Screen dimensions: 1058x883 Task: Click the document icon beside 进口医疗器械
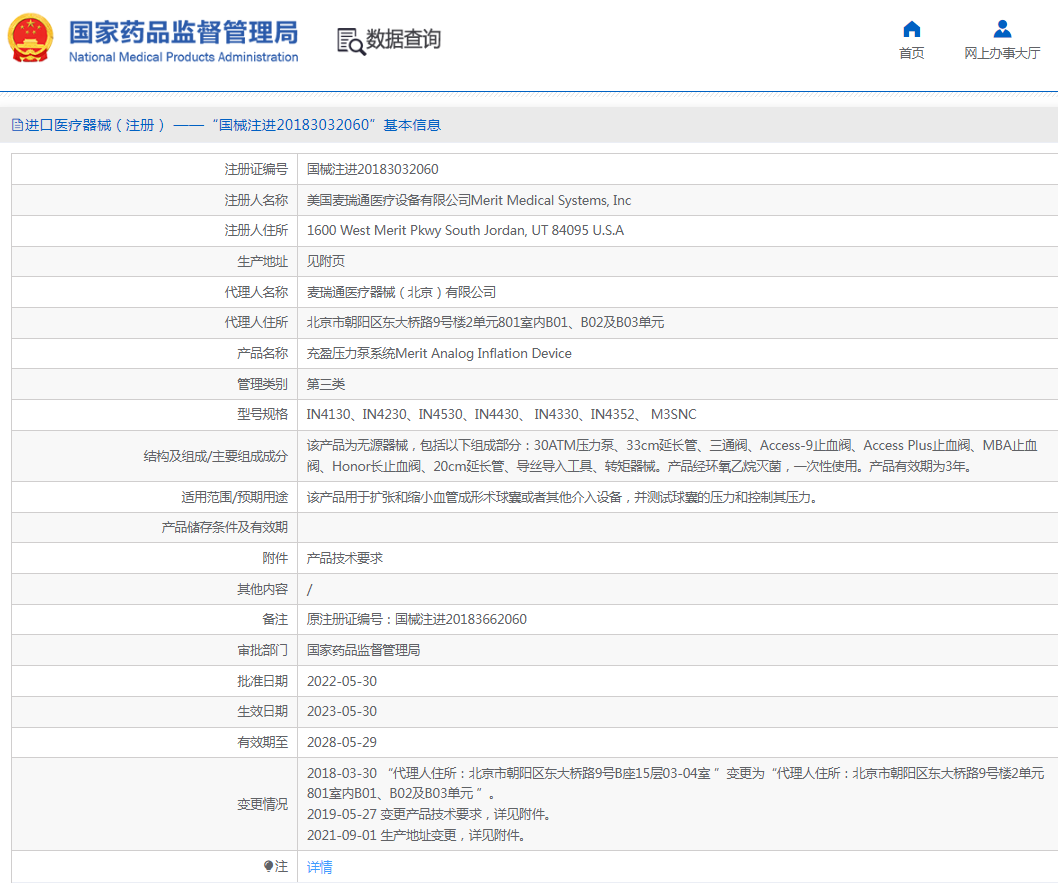(17, 125)
